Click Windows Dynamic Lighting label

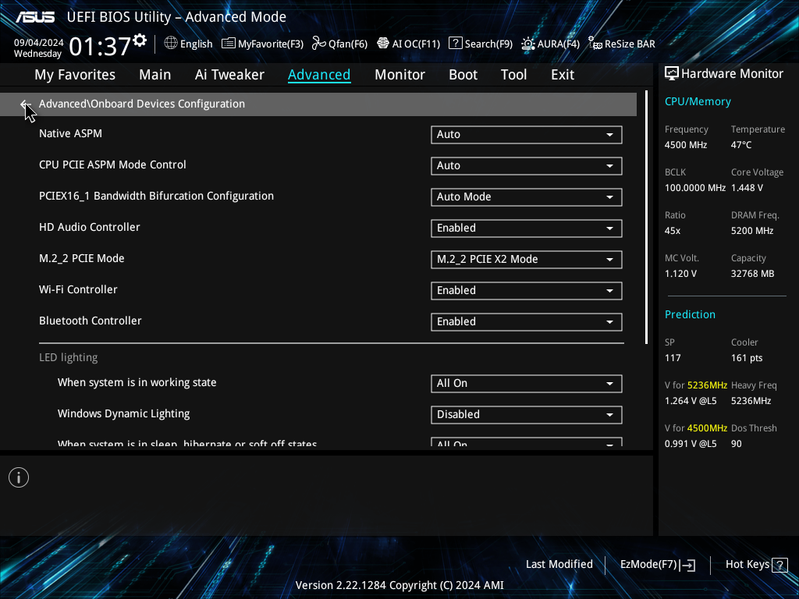(123, 414)
